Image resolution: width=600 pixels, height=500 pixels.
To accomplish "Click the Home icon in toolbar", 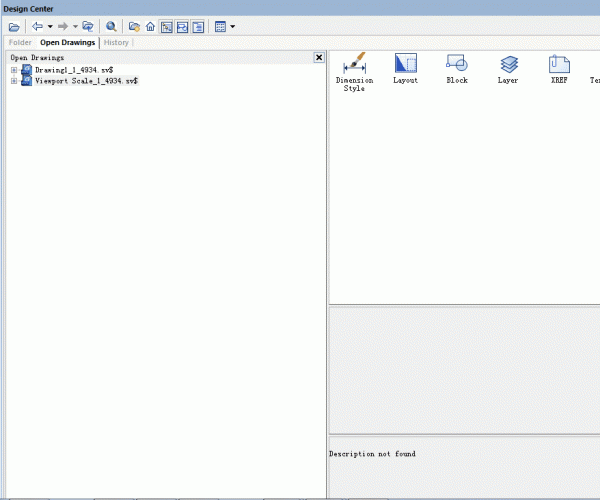I will 150,27.
